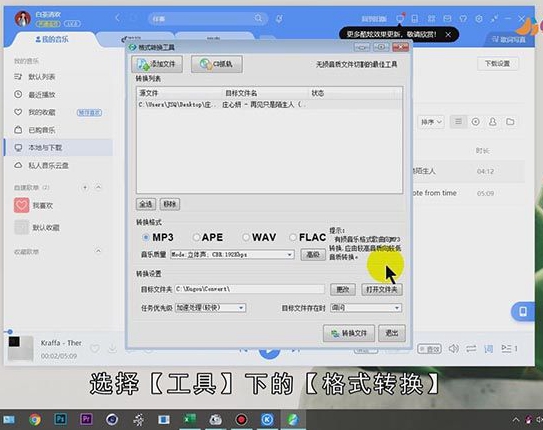The height and width of the screenshot is (430, 543).
Task: Open Chrome from the taskbar
Action: (35, 420)
